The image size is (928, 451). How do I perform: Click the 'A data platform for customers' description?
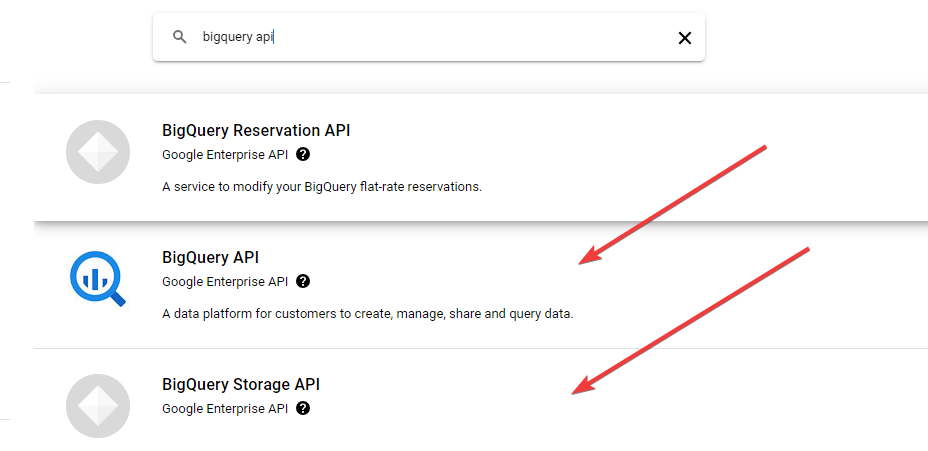368,314
